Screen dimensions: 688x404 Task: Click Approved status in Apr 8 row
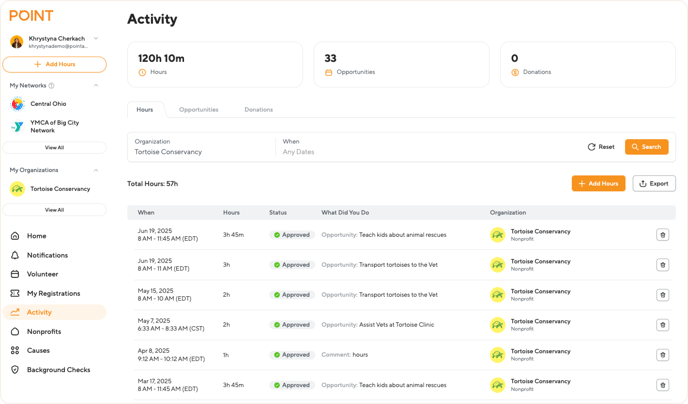pyautogui.click(x=292, y=355)
